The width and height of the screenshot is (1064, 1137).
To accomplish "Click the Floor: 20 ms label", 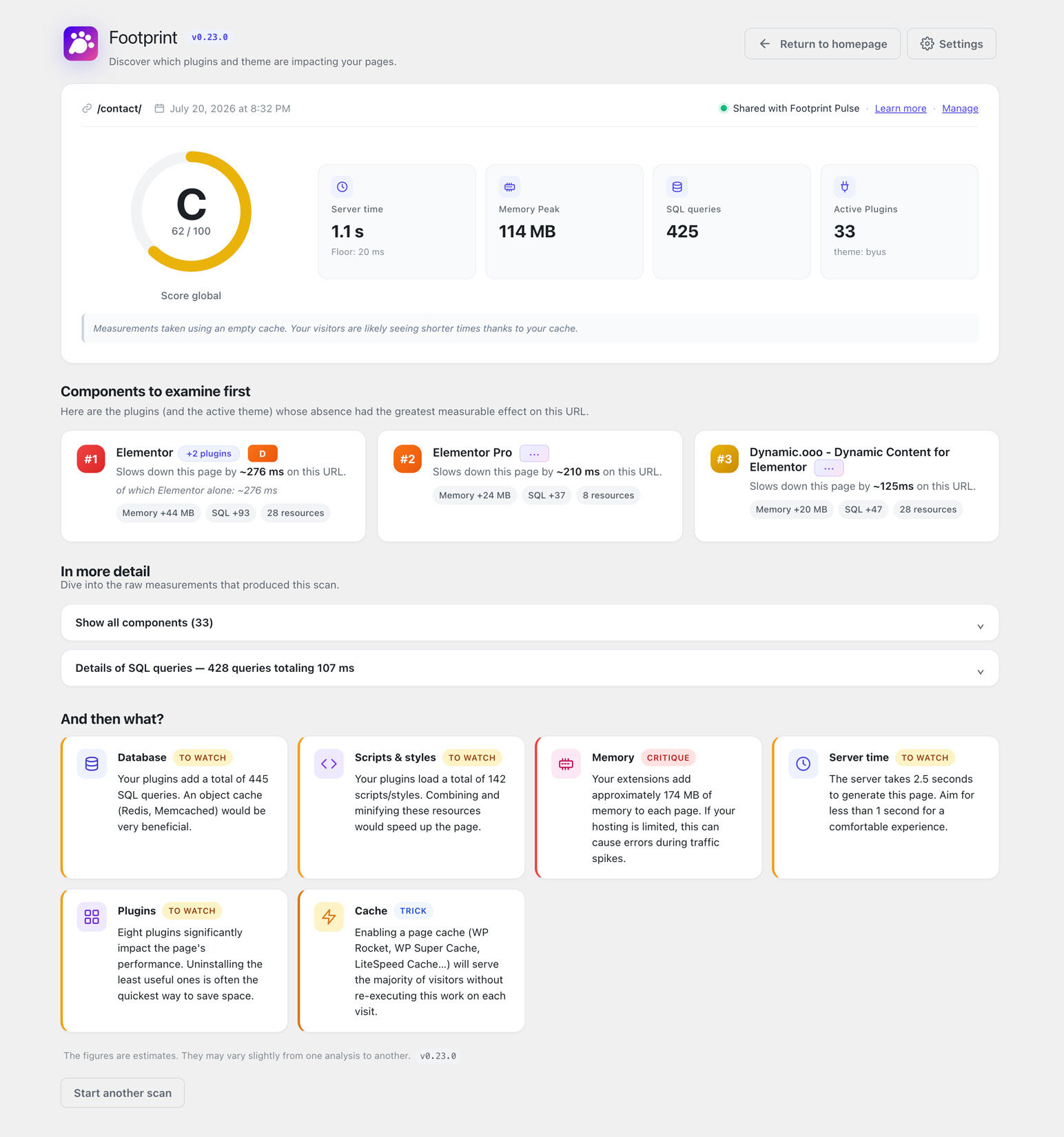I will point(358,252).
